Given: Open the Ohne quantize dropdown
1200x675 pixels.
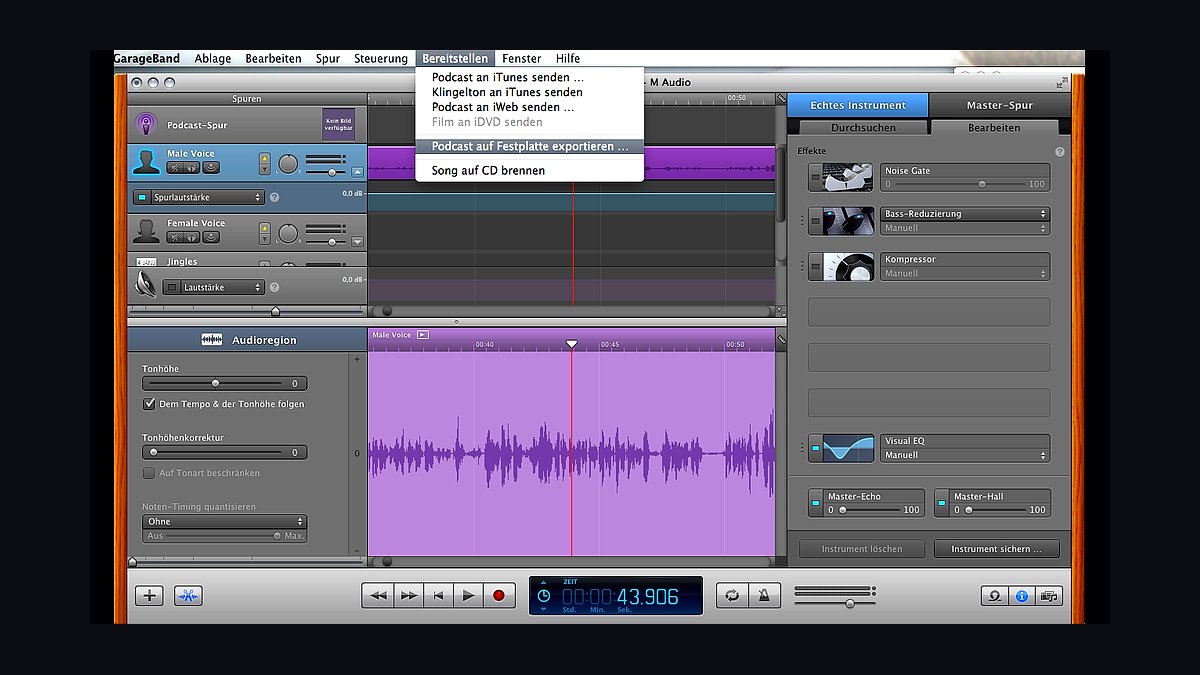Looking at the screenshot, I should tap(224, 522).
